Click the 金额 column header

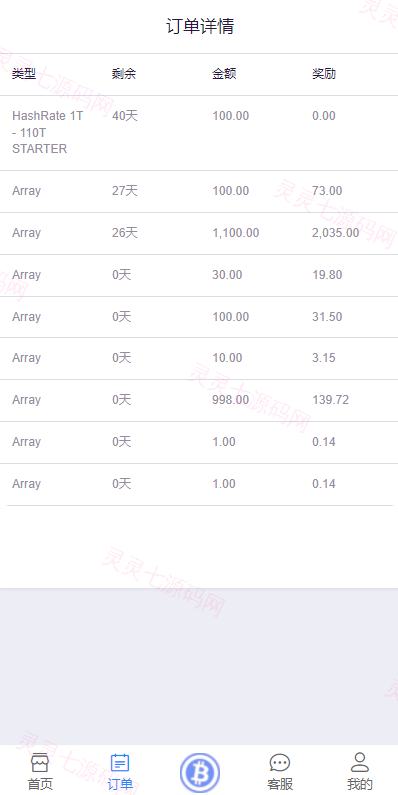click(x=224, y=74)
